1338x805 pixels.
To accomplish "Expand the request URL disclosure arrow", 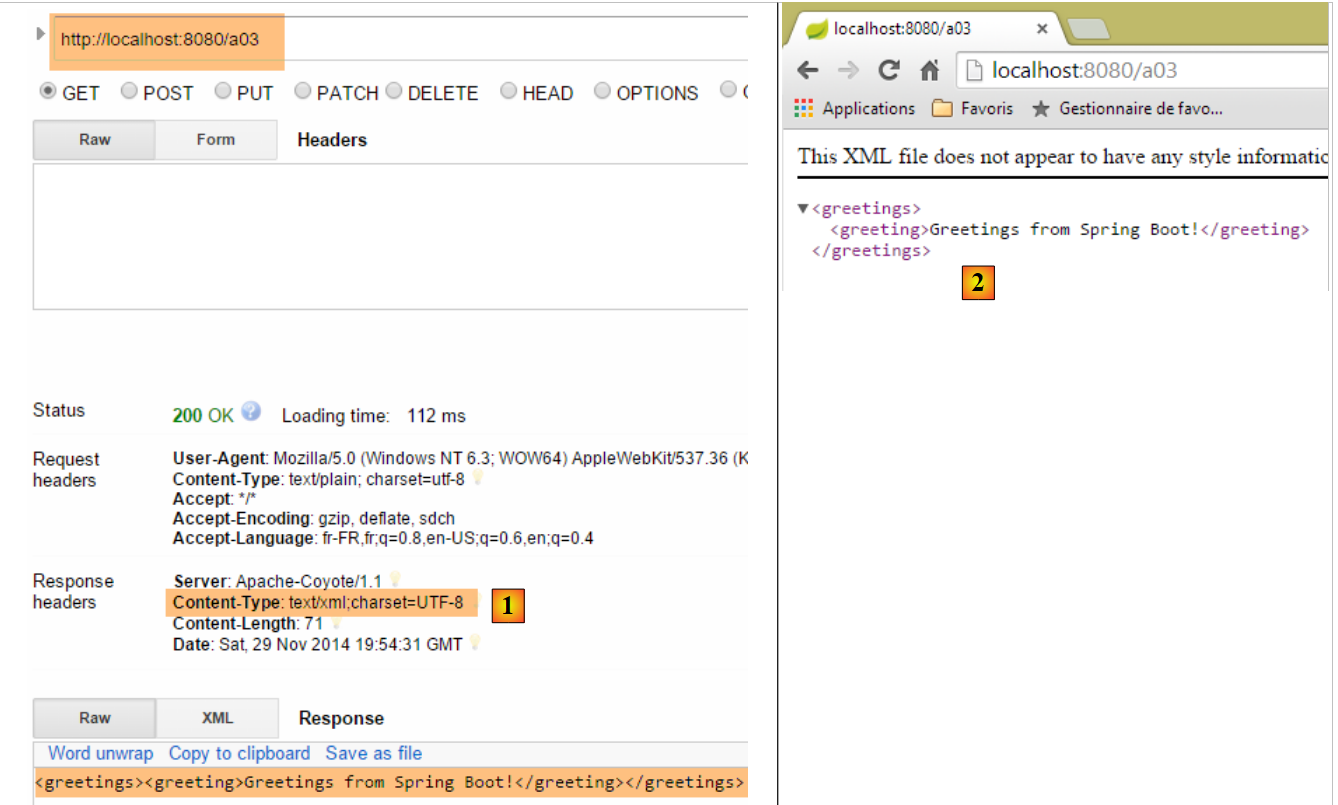I will [41, 34].
